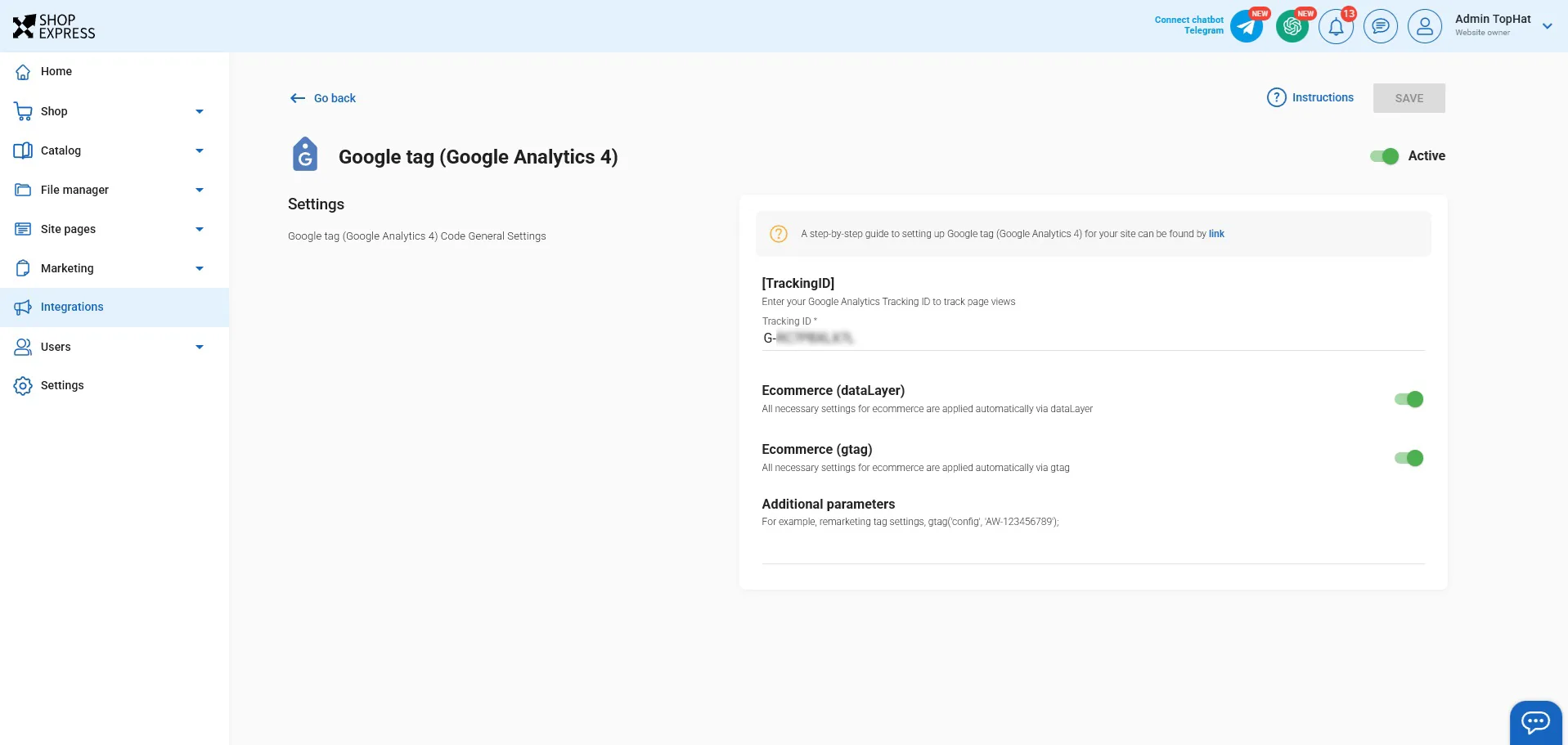Click the Catalog book icon
Screen dimensions: 1568x745
23,150
